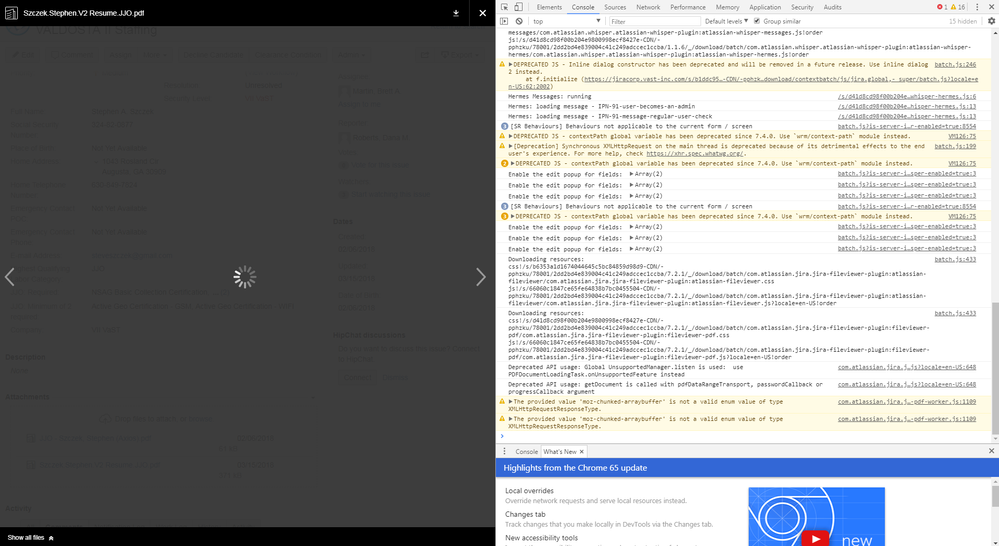Open the Default levels dropdown
Viewport: 999px width, 546px height.
pos(726,21)
